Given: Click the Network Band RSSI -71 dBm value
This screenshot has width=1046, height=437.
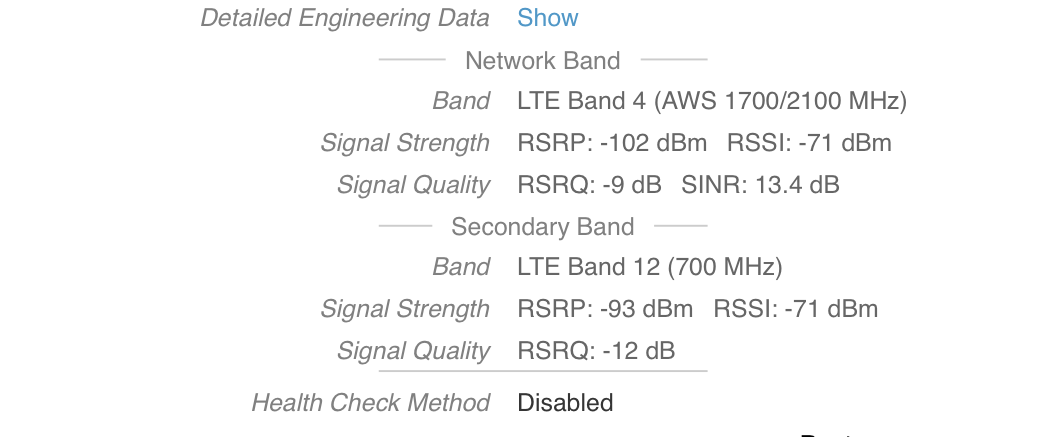Looking at the screenshot, I should pos(809,143).
